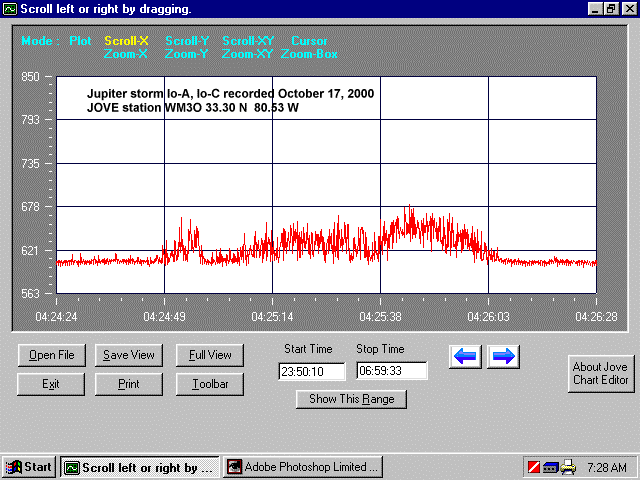Open About Jove Chart Editor
Screen dimensions: 640x480
pos(600,374)
